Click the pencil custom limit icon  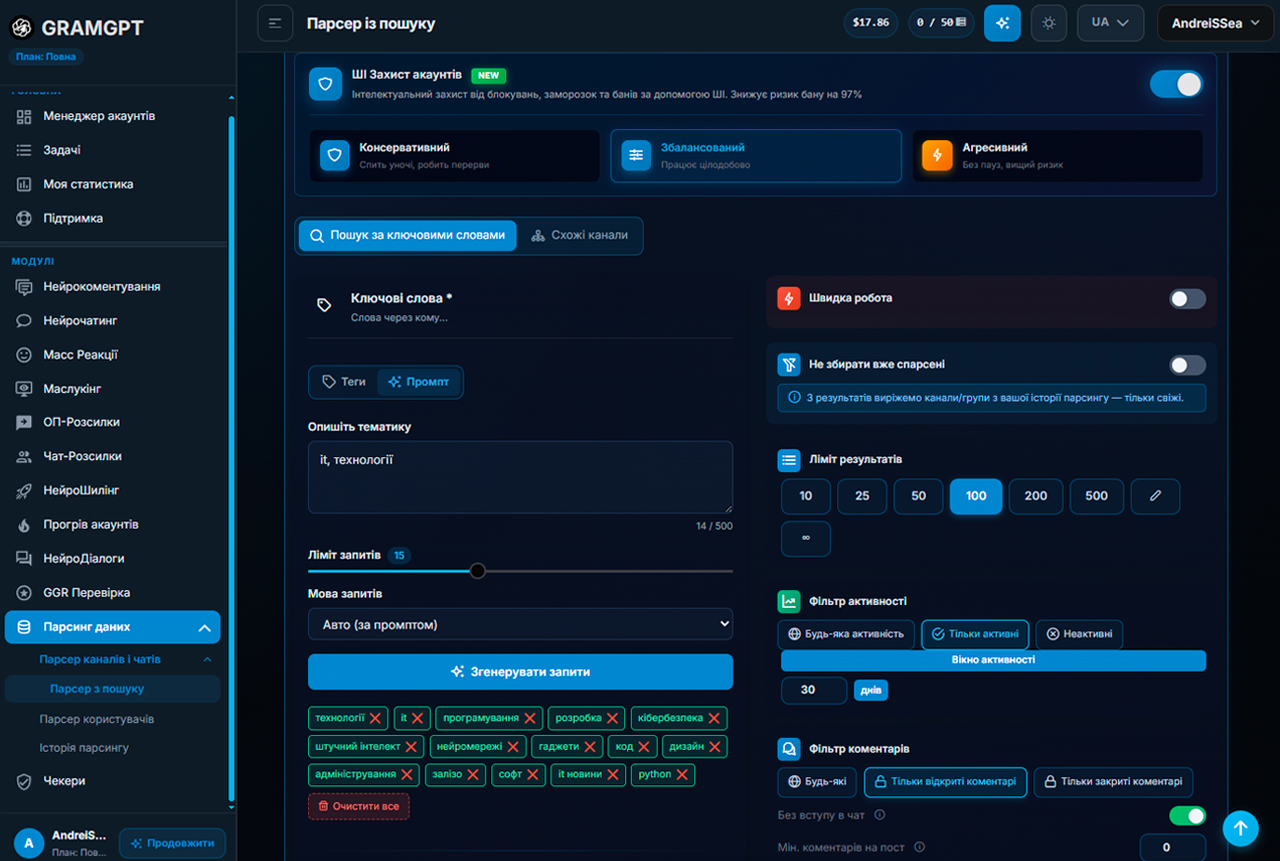1155,496
